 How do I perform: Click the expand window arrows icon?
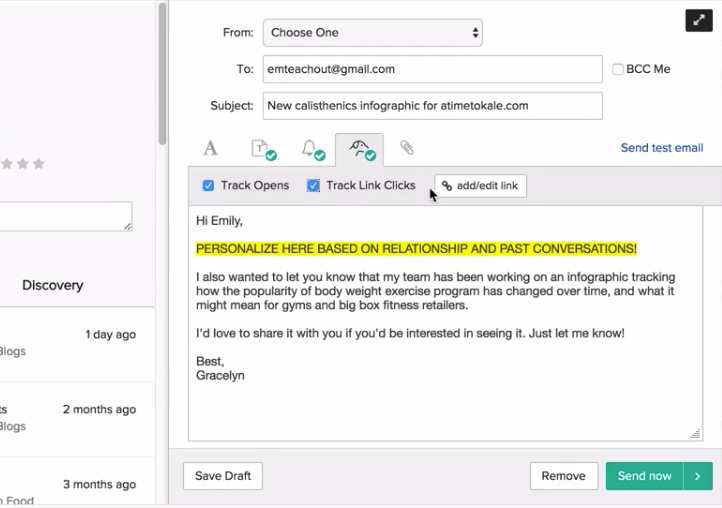698,20
